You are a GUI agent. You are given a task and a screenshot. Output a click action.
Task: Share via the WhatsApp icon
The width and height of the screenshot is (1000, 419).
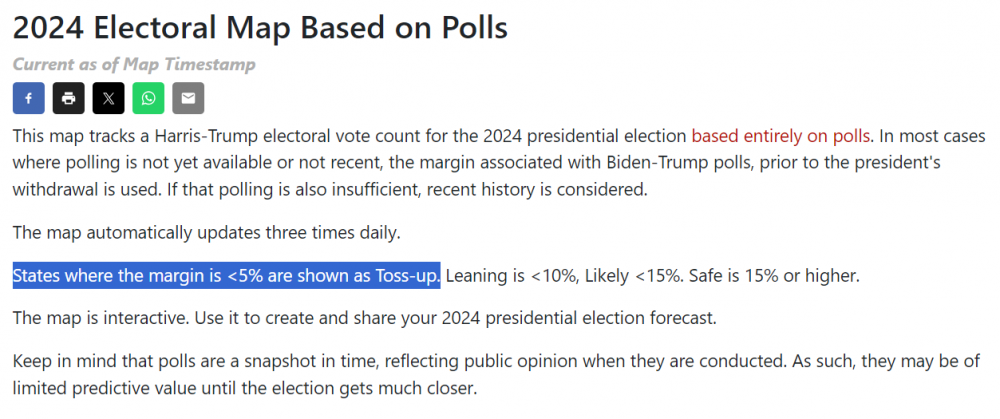(x=148, y=98)
